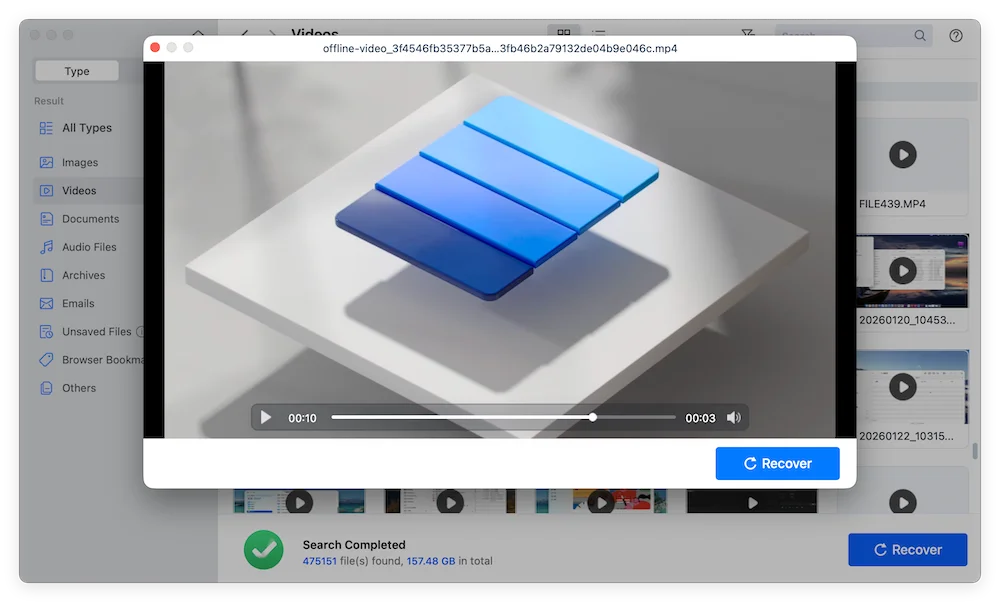Close the video preview window
The height and width of the screenshot is (602, 1000).
coord(155,48)
